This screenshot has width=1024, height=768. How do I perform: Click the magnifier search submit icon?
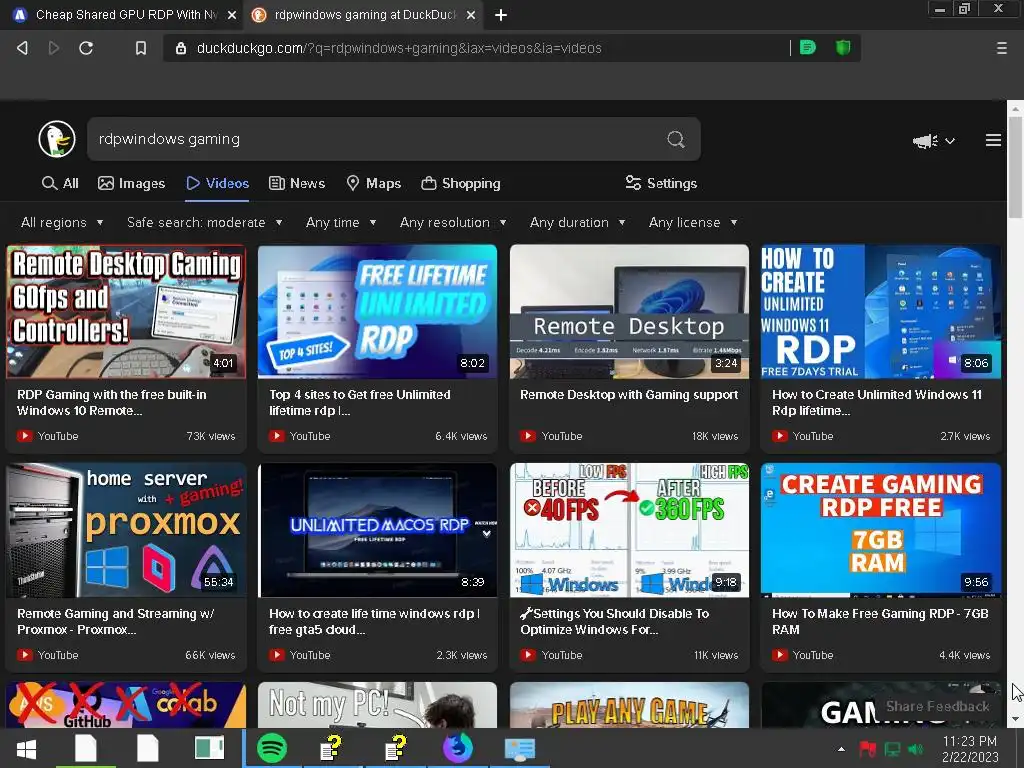[676, 139]
